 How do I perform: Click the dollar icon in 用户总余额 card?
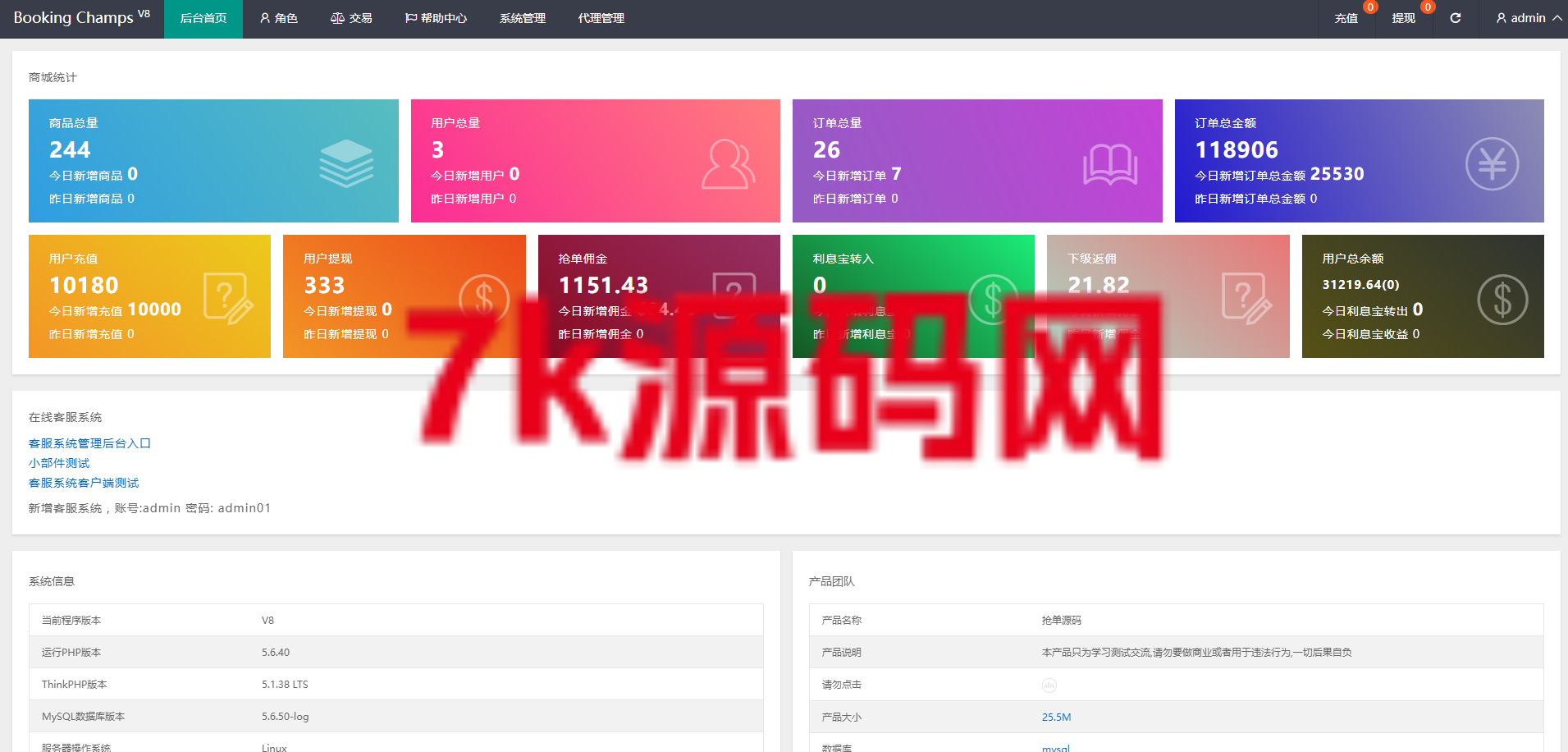coord(1502,299)
